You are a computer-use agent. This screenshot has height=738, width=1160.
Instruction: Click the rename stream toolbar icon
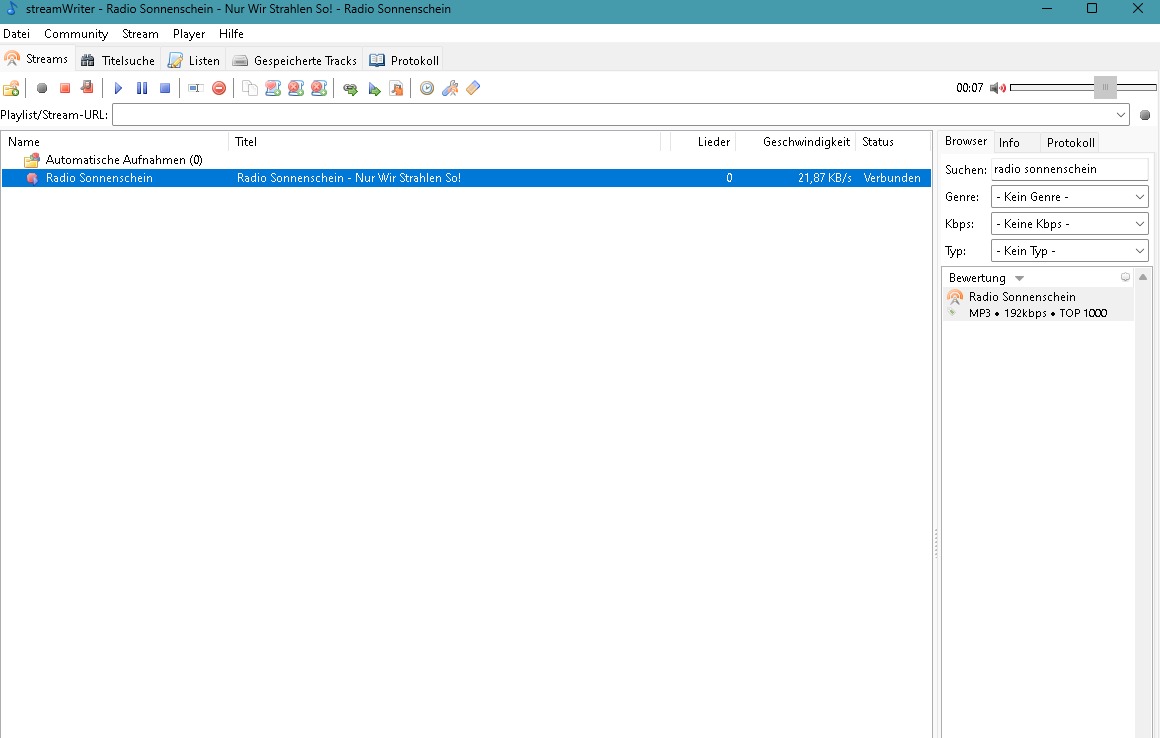coord(195,89)
